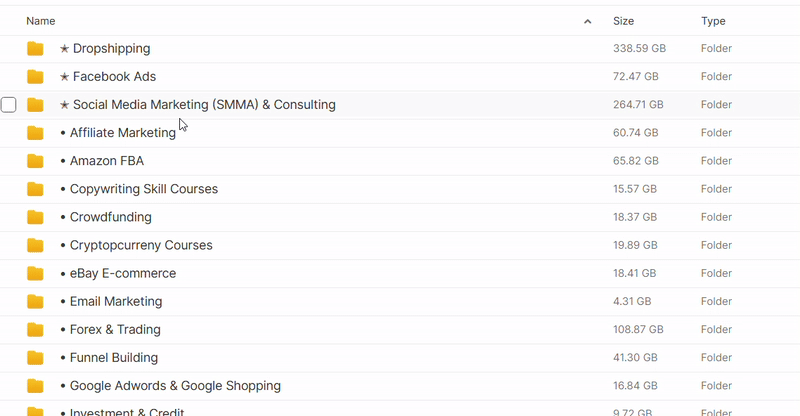Sort the list by Type column
Viewport: 800px width, 416px height.
(713, 21)
